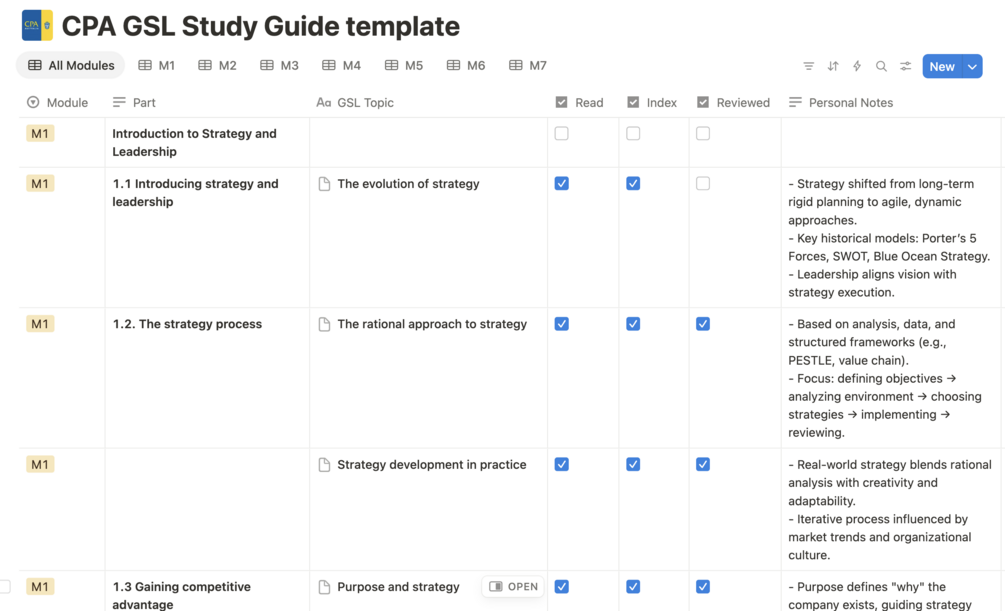
Task: Expand the dropdown arrow next to New
Action: tap(972, 66)
